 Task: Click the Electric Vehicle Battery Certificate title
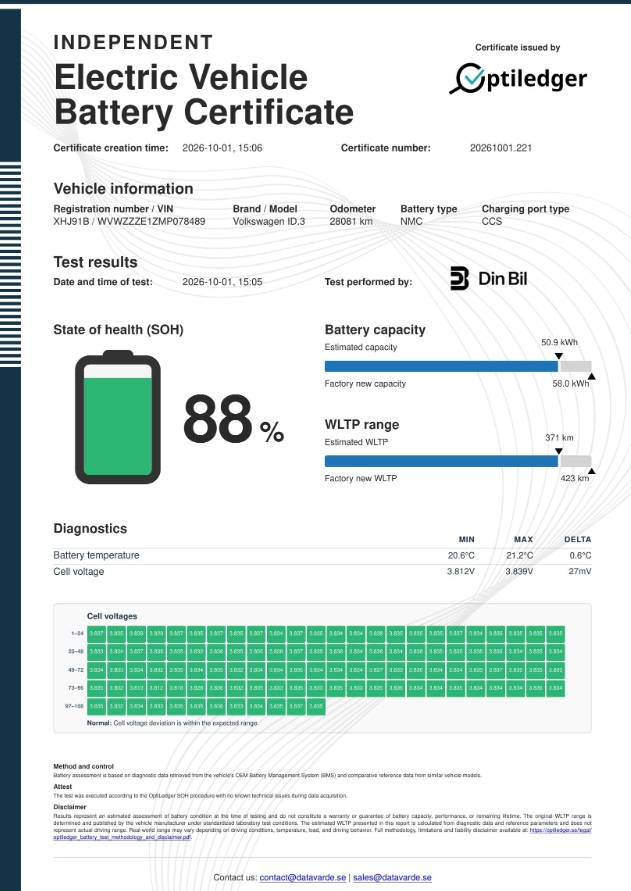coord(204,94)
